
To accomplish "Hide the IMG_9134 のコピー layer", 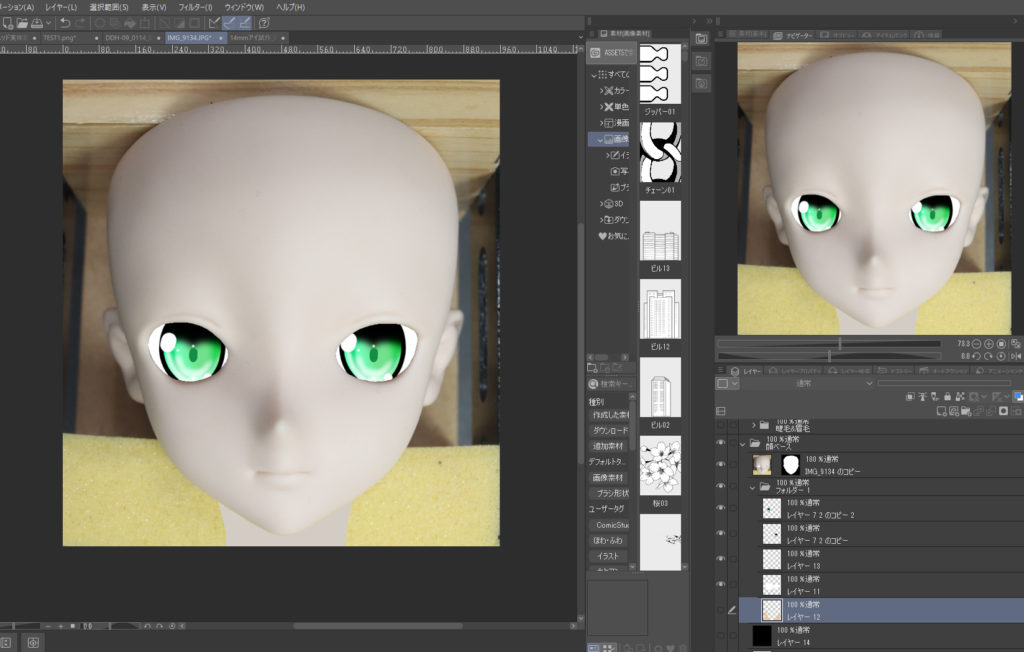I will tap(720, 464).
